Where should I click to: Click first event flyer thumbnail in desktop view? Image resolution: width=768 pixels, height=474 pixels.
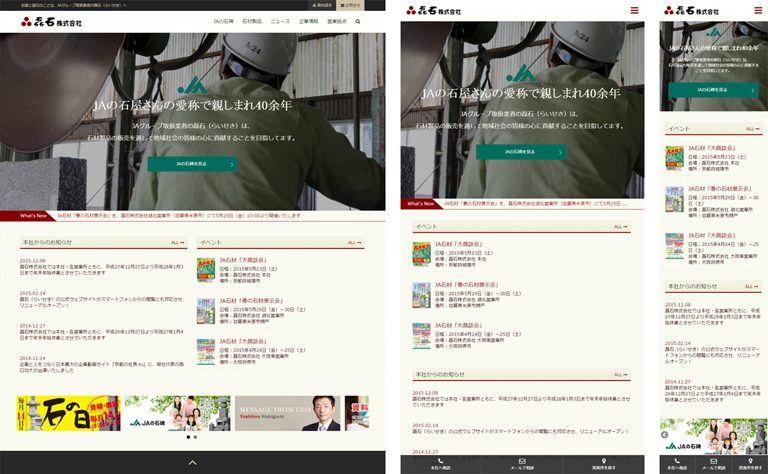[x=206, y=270]
